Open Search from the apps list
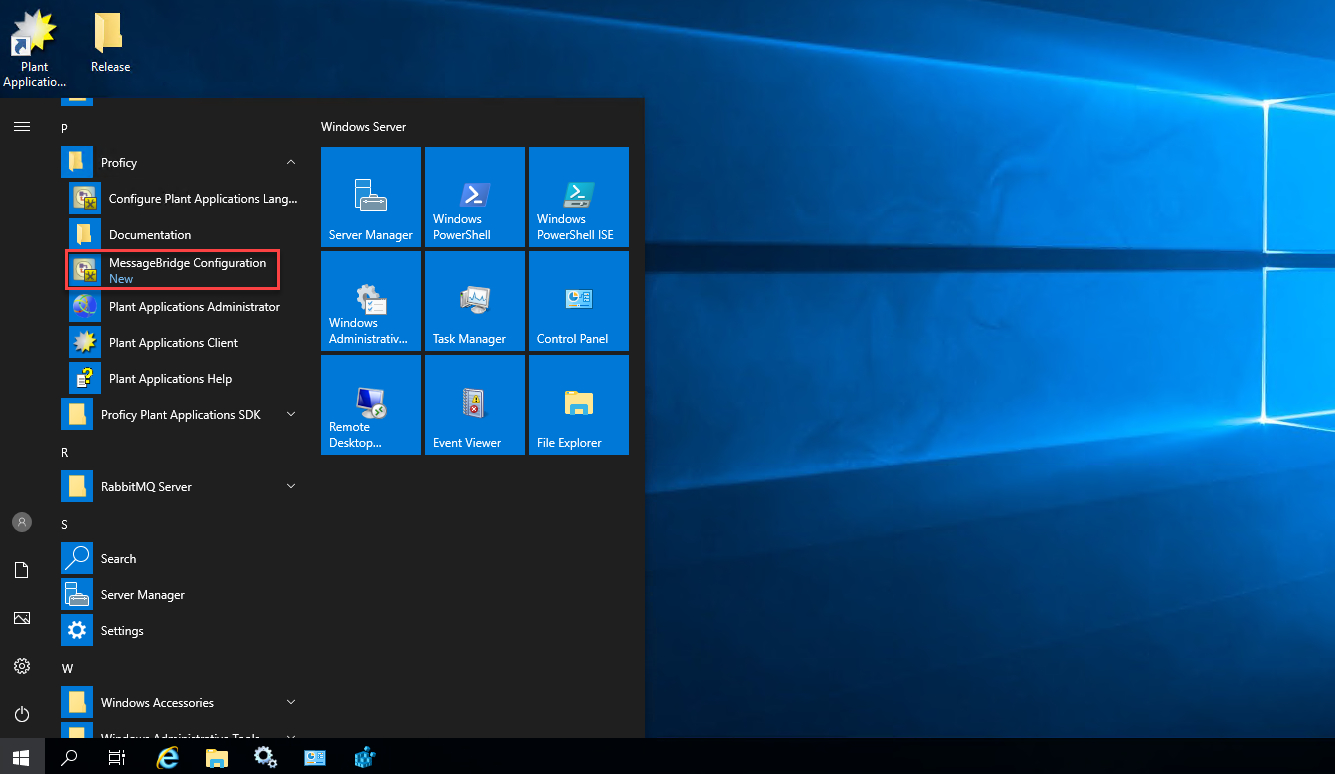The image size is (1335, 774). coord(182,559)
